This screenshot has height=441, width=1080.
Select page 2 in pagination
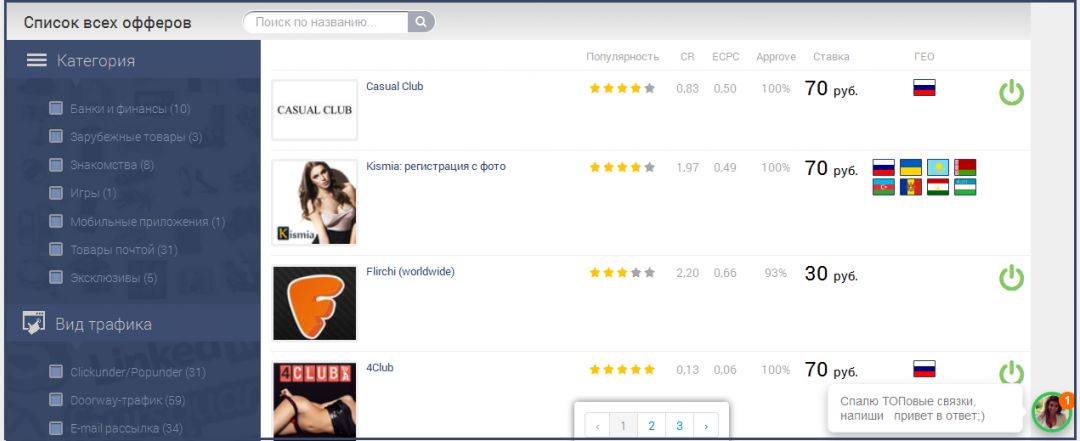pyautogui.click(x=652, y=426)
